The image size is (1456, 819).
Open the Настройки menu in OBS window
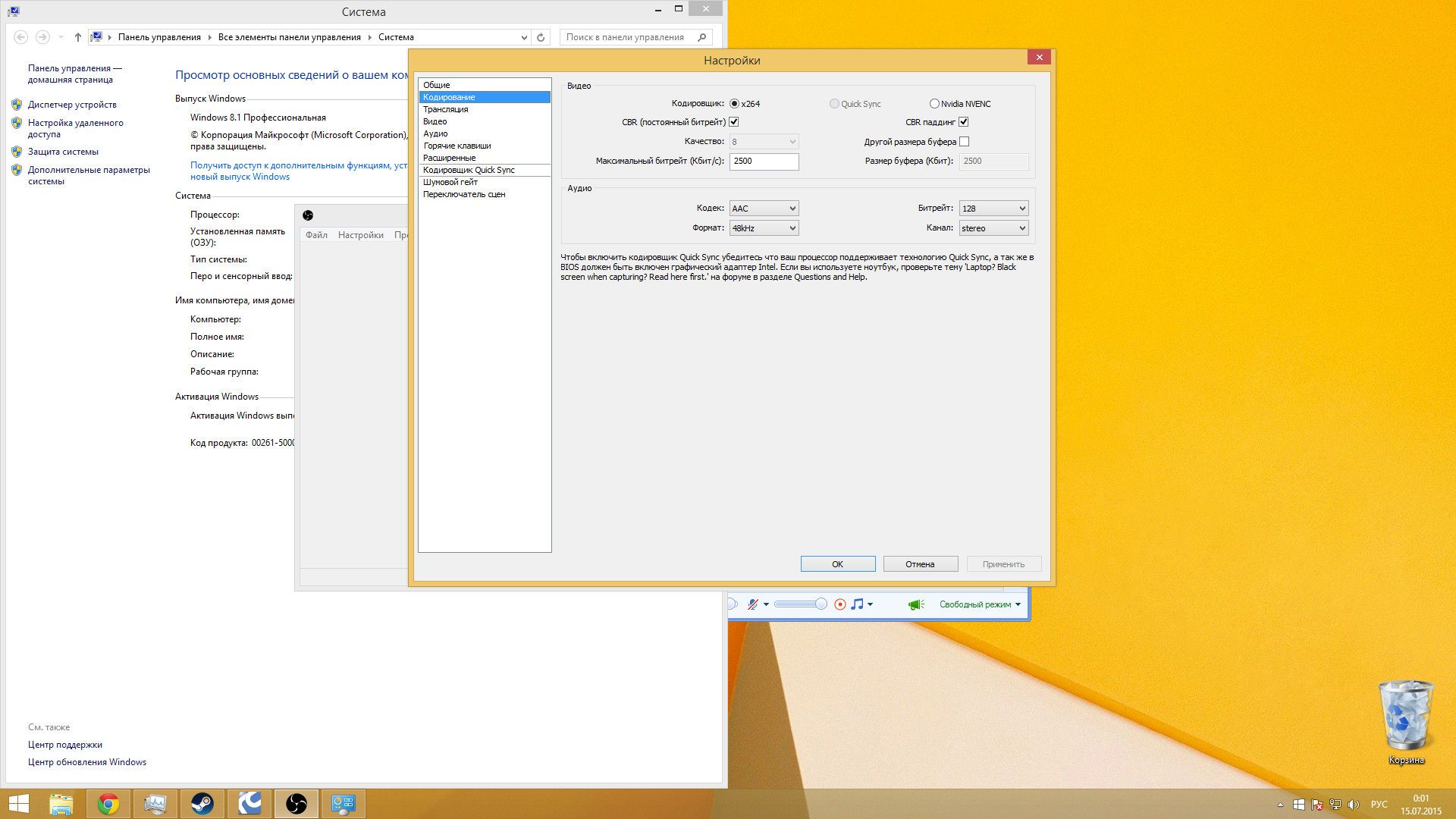click(x=360, y=235)
